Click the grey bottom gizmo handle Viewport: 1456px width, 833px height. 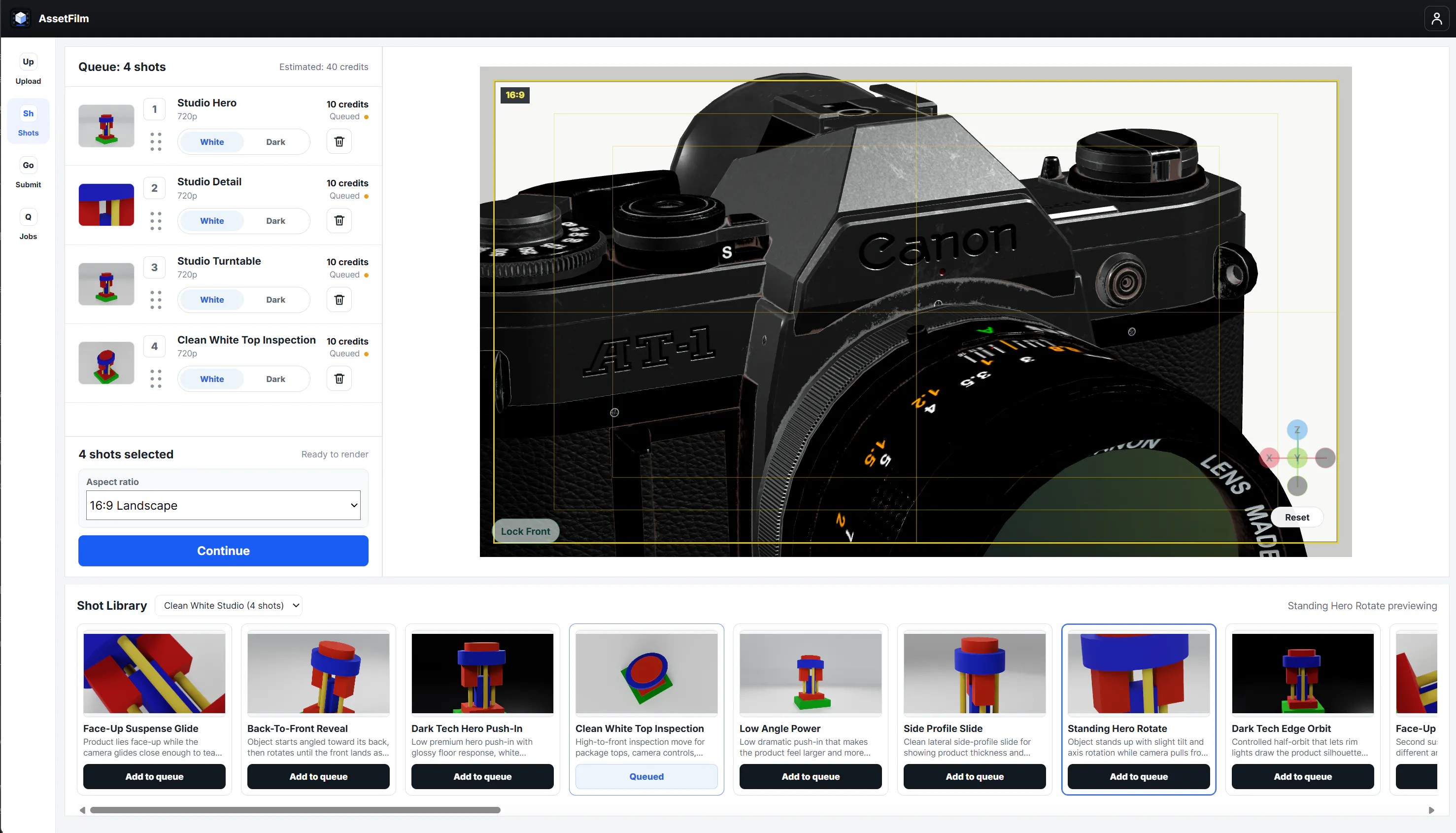[1296, 486]
